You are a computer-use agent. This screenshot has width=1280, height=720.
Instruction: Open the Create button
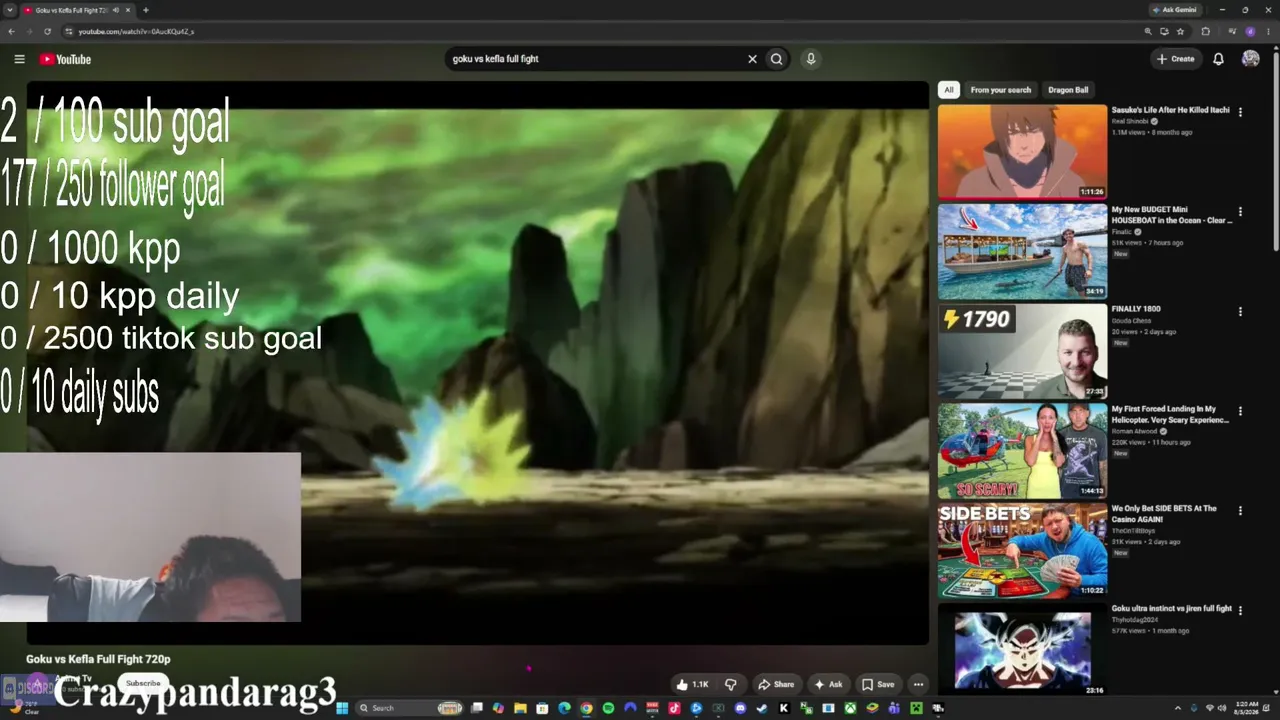pyautogui.click(x=1176, y=59)
